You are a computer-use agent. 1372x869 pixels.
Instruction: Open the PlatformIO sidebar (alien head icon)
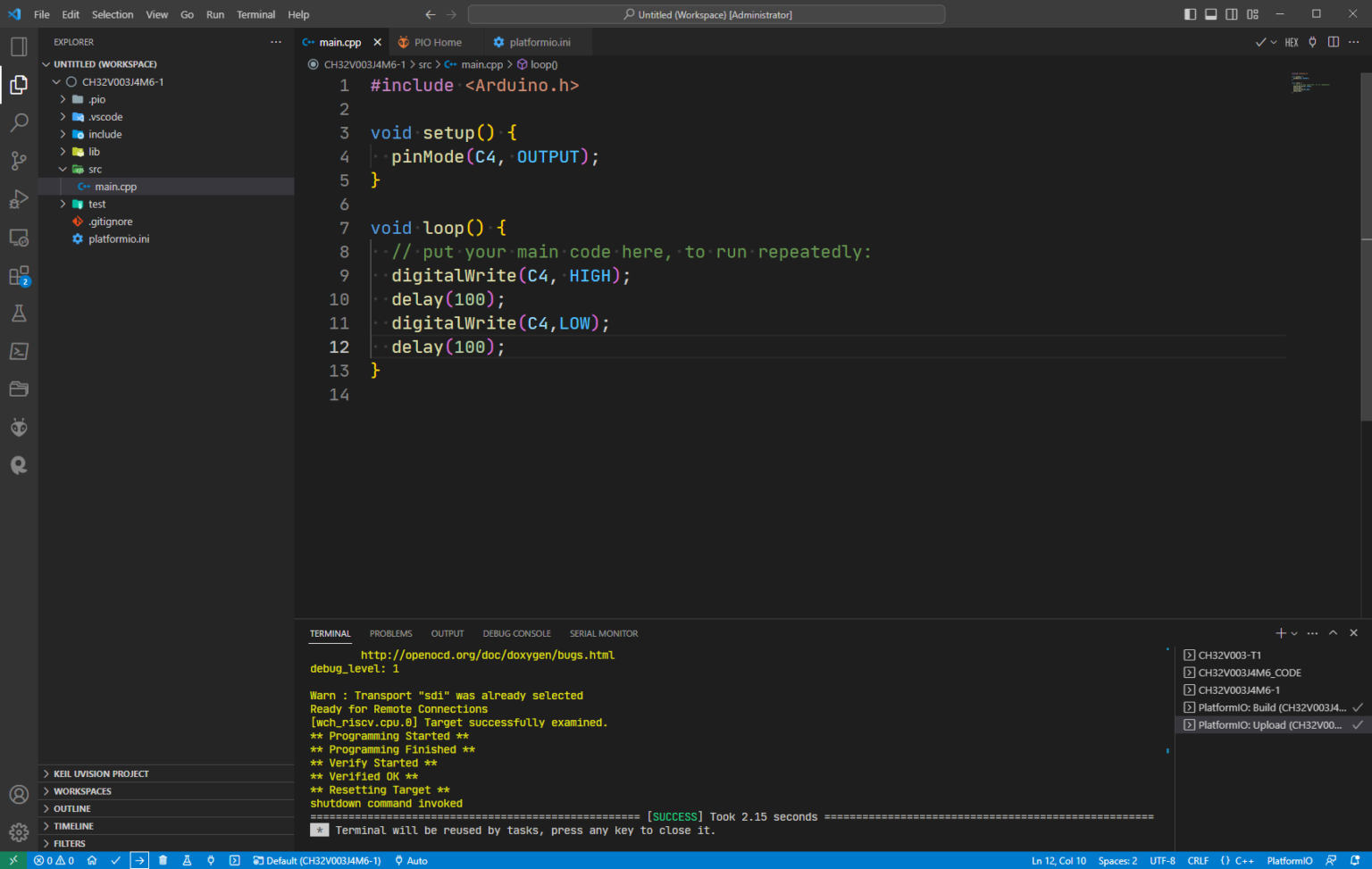[19, 427]
